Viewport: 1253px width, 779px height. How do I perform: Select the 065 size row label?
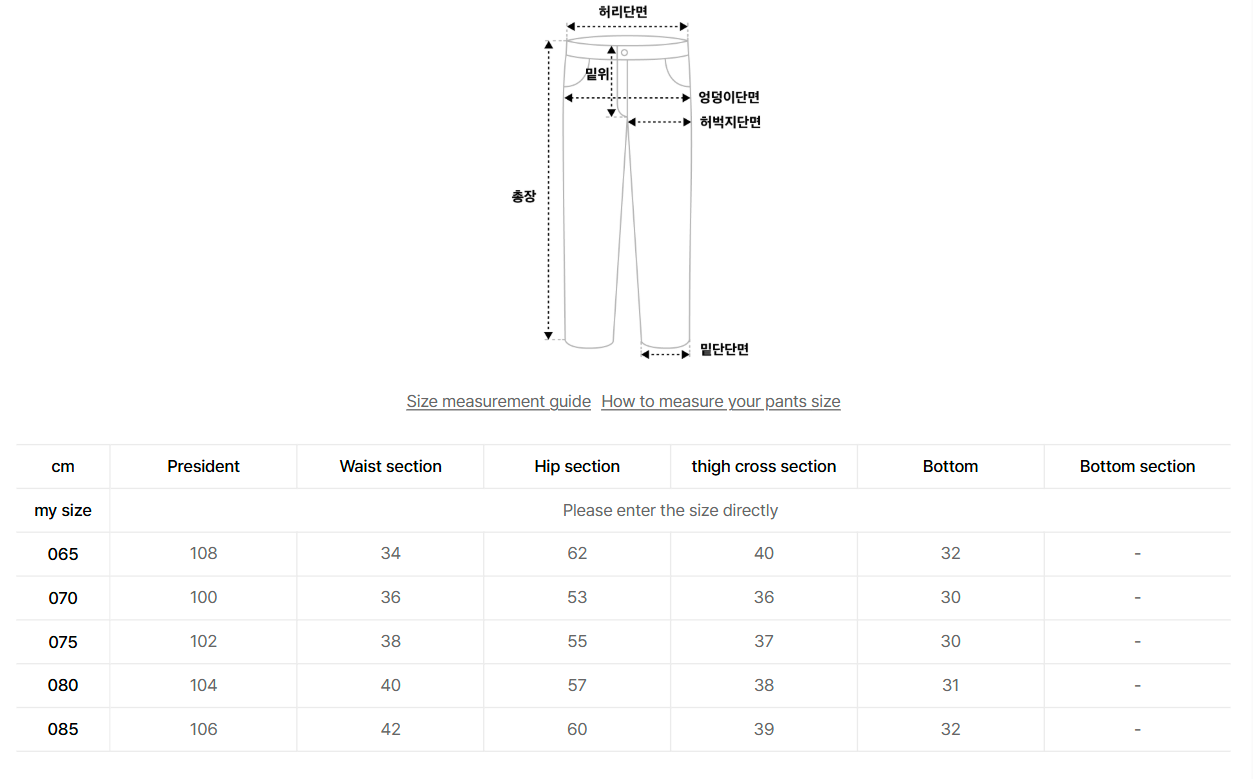(x=63, y=554)
